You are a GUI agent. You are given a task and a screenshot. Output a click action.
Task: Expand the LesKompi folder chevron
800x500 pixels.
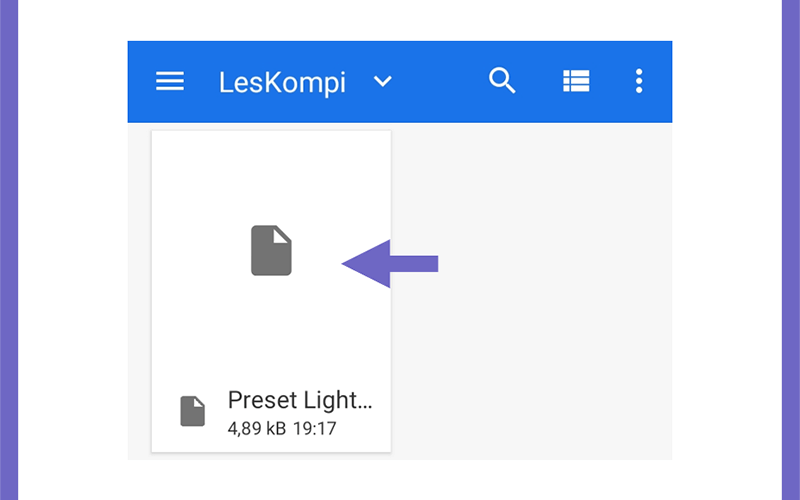(383, 81)
